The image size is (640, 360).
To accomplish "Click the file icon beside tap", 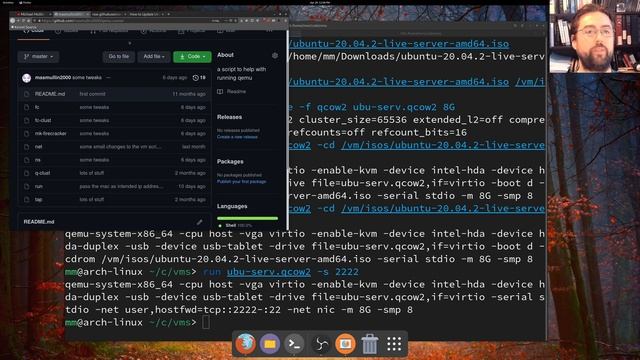I will pos(27,200).
